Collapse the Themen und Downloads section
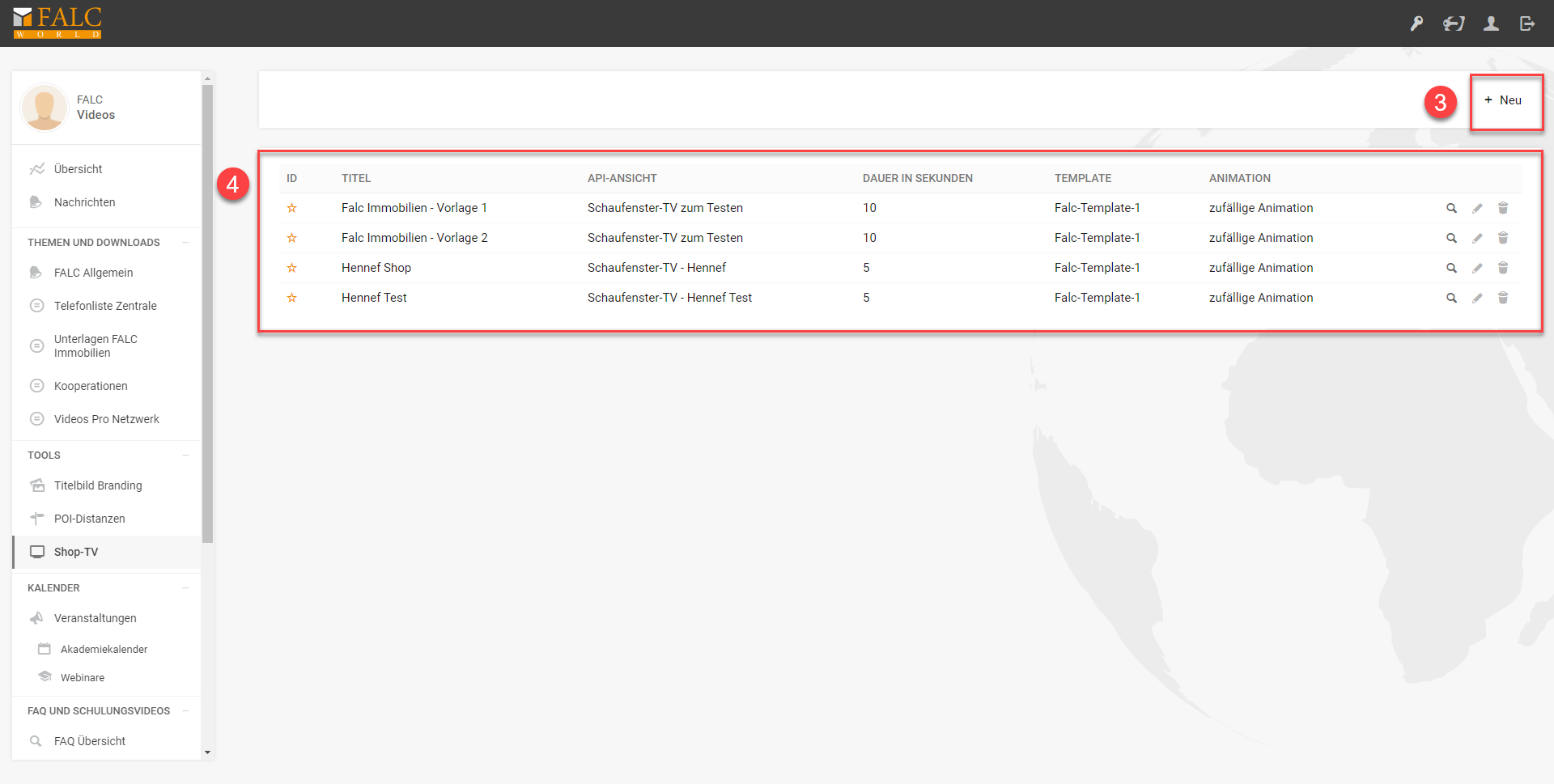This screenshot has height=784, width=1554. [185, 243]
